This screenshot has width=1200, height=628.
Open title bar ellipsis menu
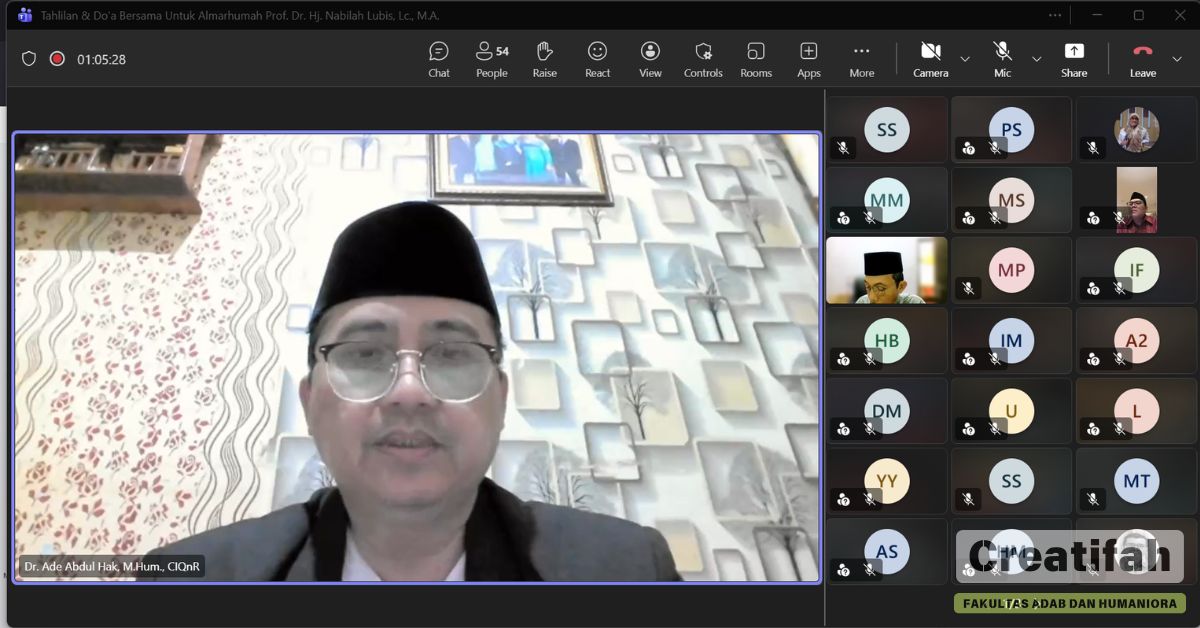pos(1055,15)
